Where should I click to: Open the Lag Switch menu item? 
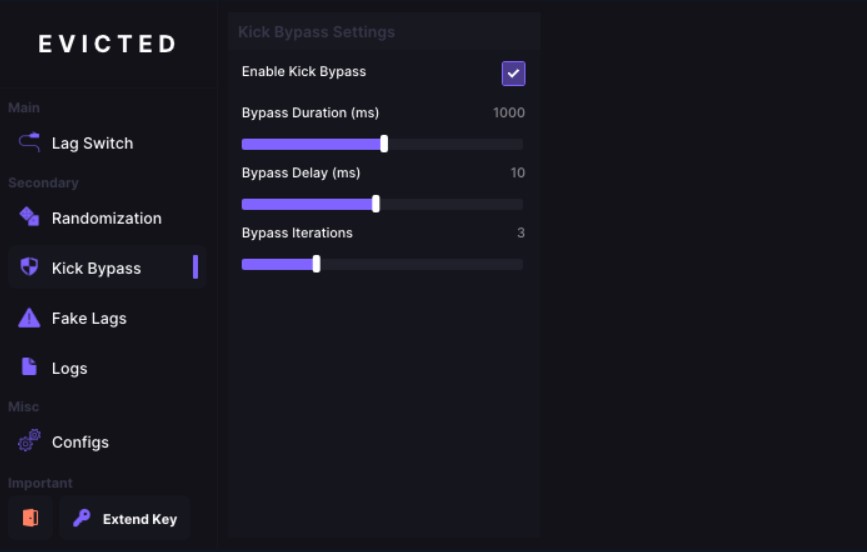pyautogui.click(x=92, y=143)
